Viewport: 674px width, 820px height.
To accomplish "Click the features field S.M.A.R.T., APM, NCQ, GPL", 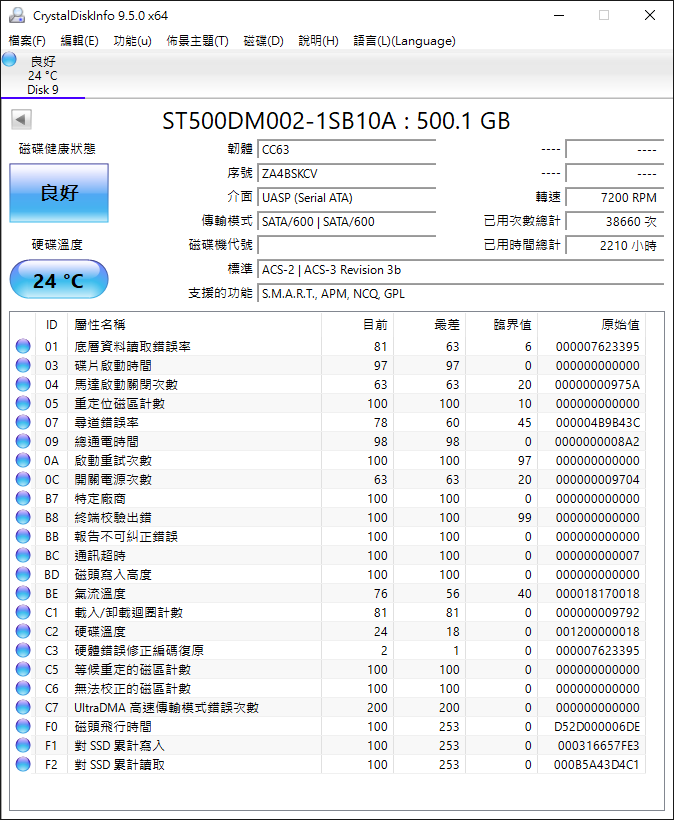I will (x=461, y=294).
